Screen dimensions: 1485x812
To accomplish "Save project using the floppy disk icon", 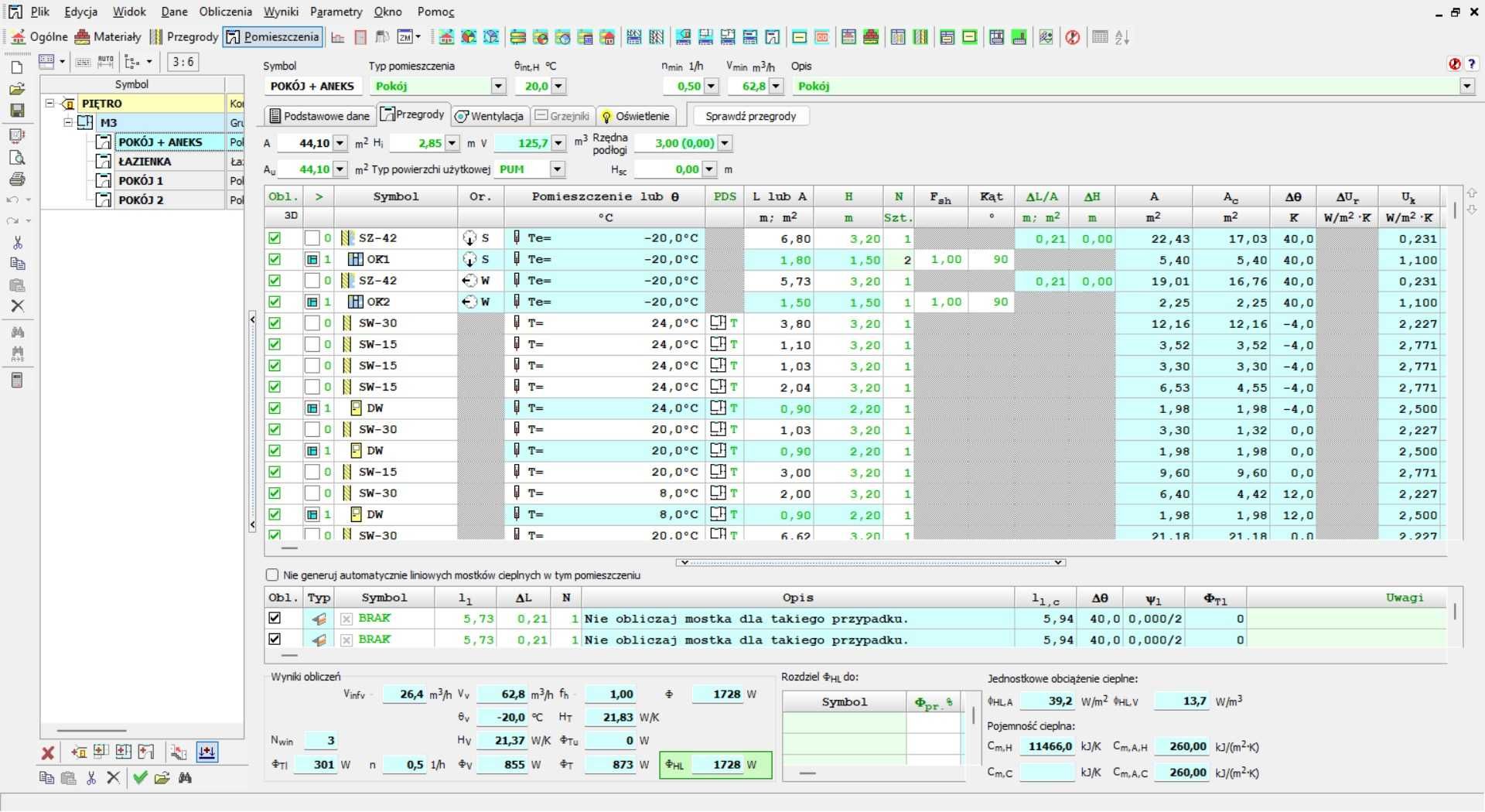I will [x=17, y=111].
